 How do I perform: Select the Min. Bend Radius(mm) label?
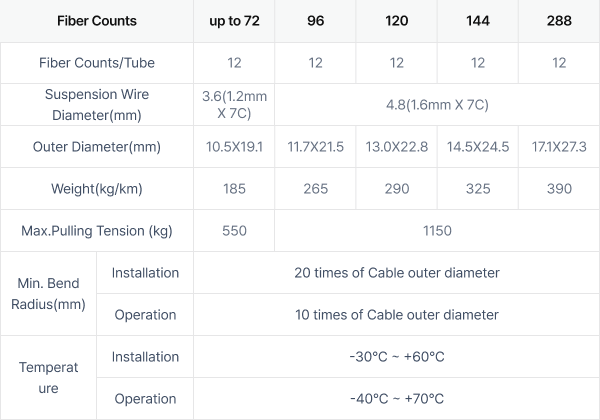pos(48,294)
